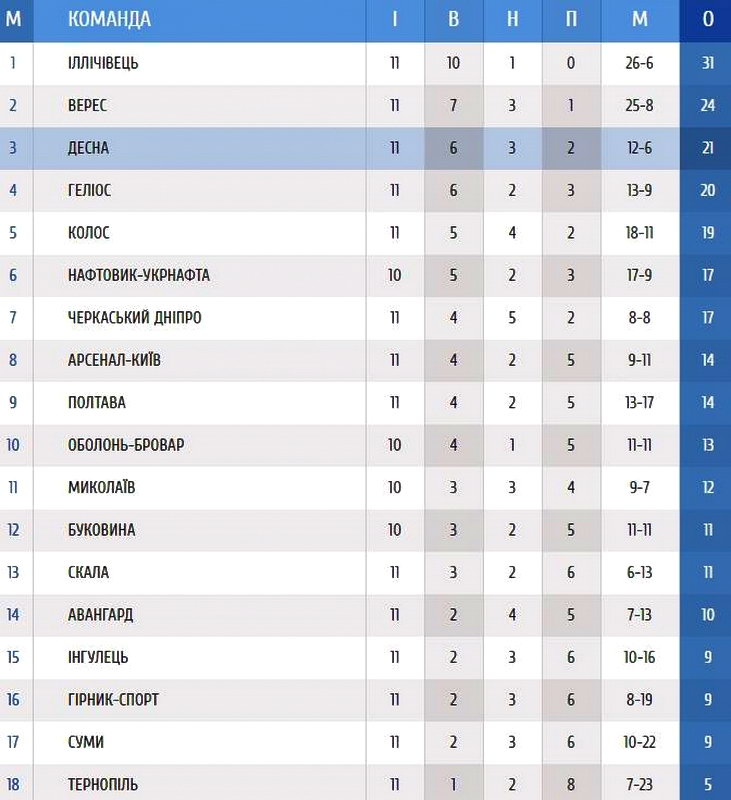This screenshot has height=800, width=731.
Task: Open the ГІРНИК-СПОРТ team entry
Action: (x=113, y=700)
